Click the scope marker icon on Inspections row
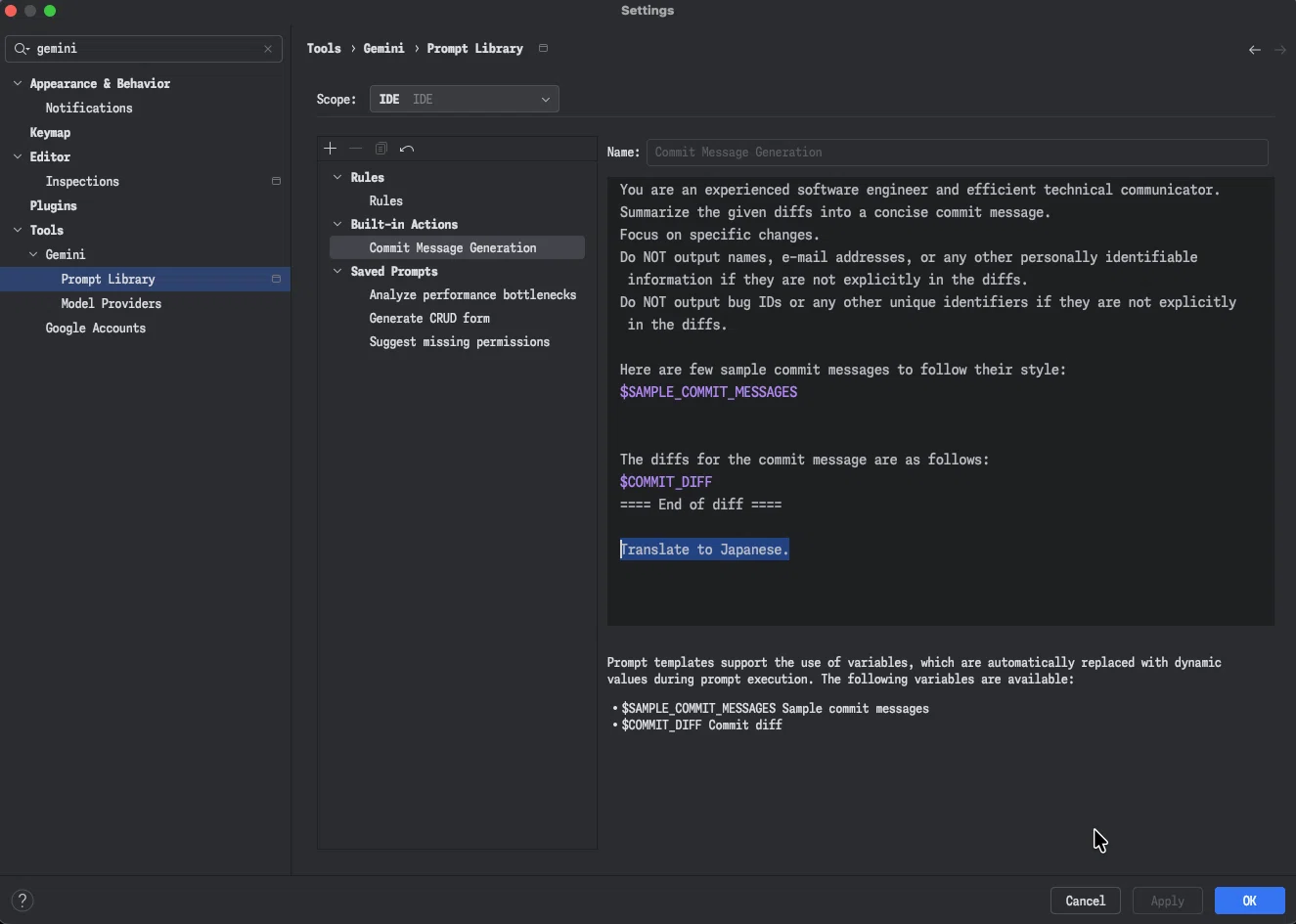Image resolution: width=1296 pixels, height=924 pixels. (276, 182)
